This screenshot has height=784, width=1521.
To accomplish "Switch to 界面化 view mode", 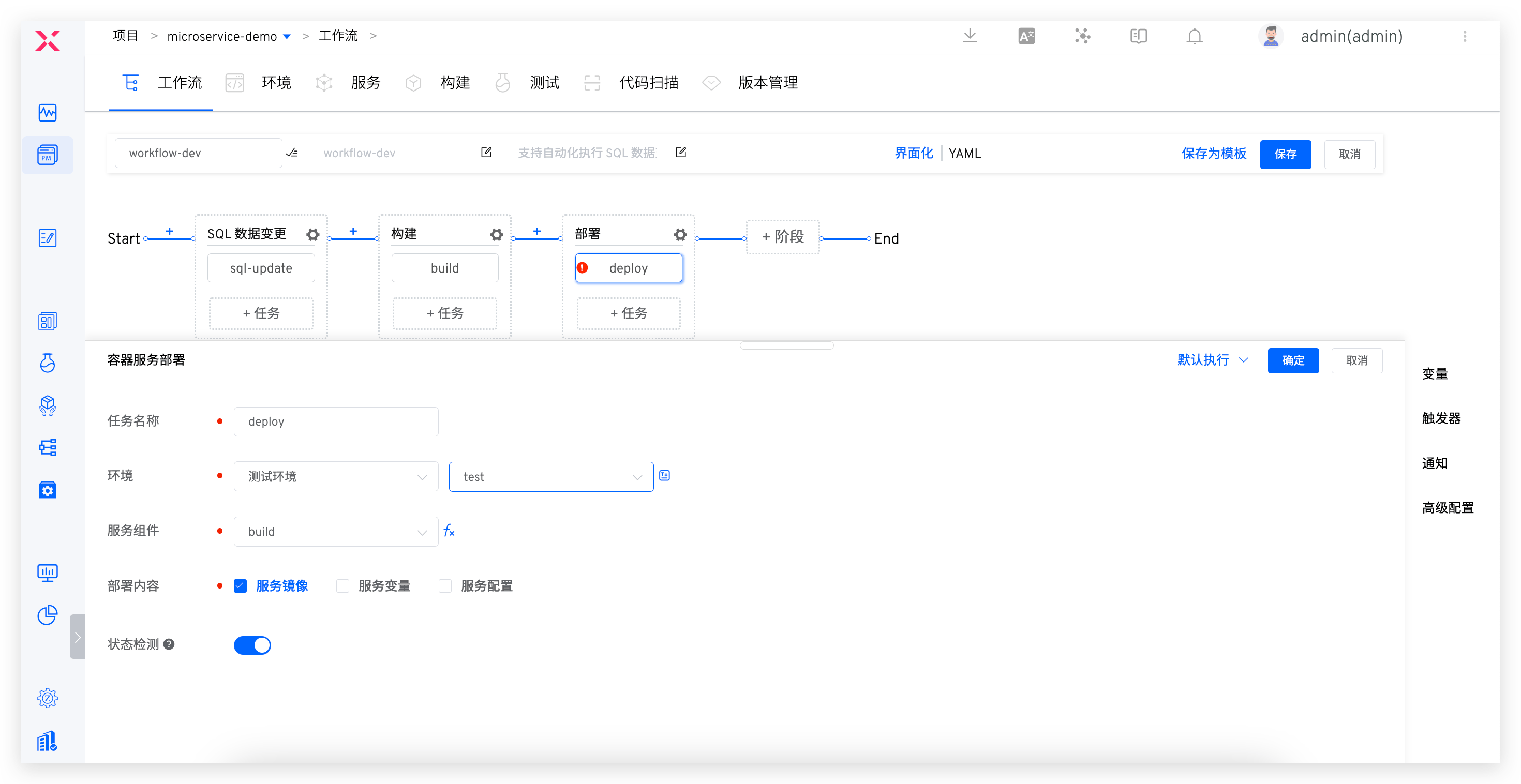I will coord(914,153).
